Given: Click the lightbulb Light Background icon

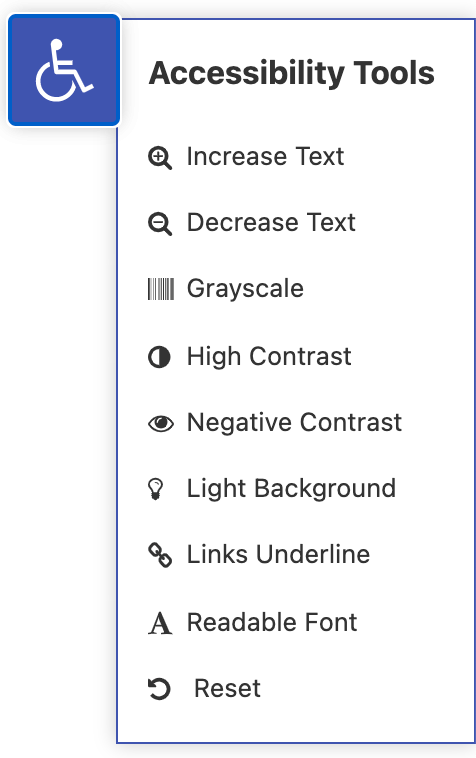Looking at the screenshot, I should pos(156,489).
